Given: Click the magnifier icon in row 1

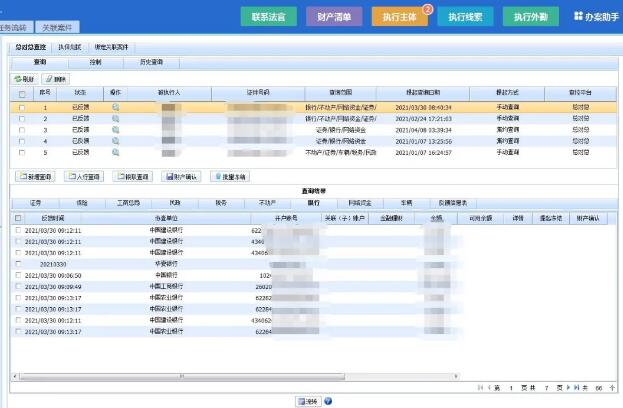Looking at the screenshot, I should (116, 106).
